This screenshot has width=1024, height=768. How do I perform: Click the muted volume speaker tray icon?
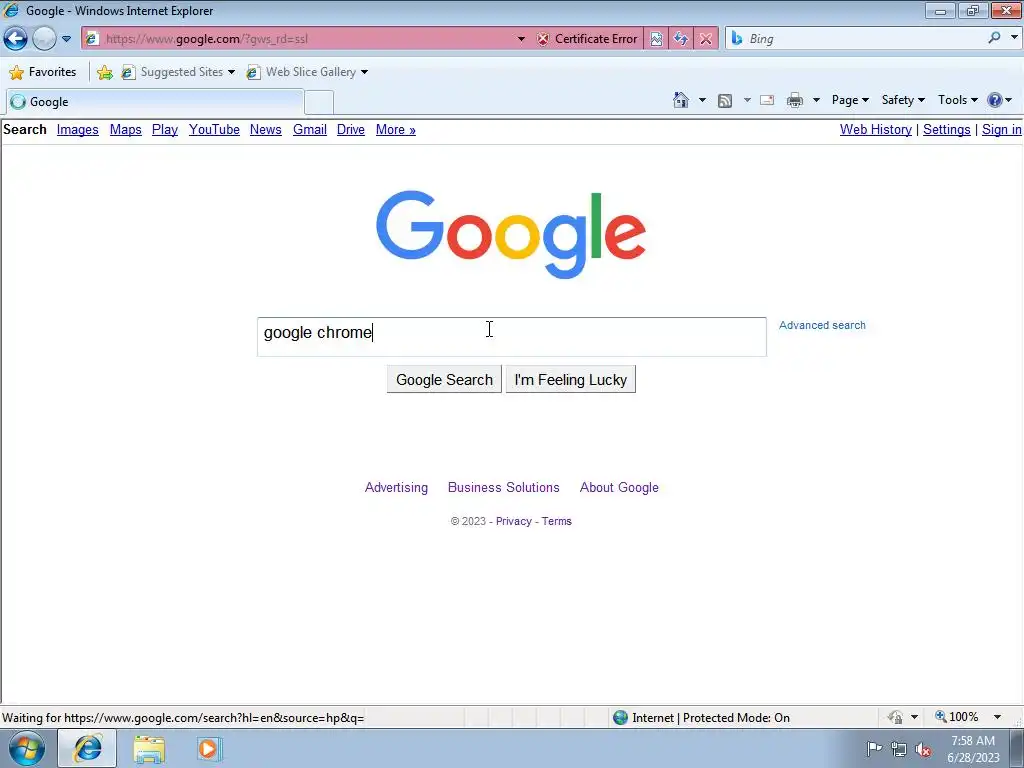point(923,749)
